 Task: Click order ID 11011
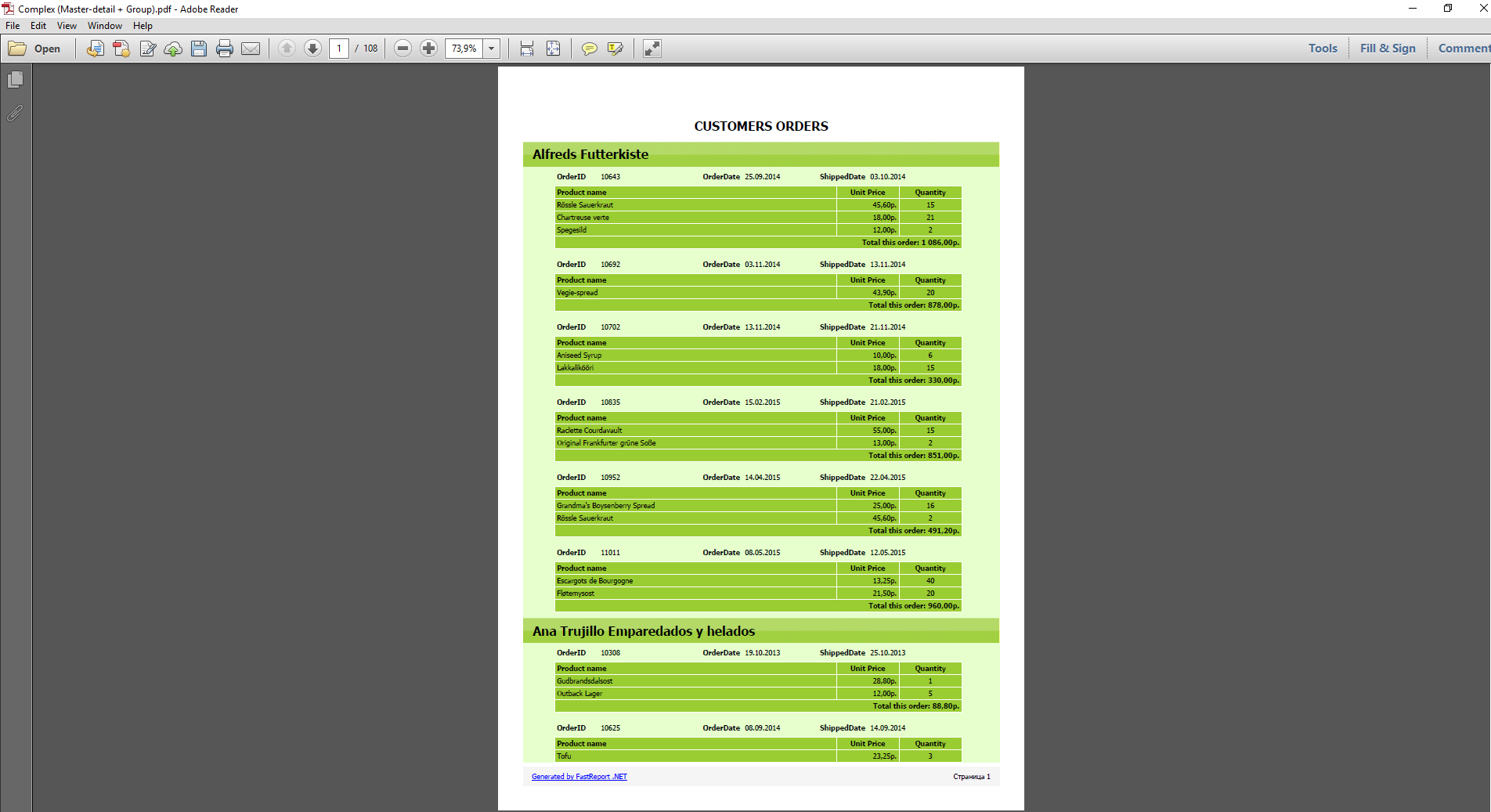point(610,553)
